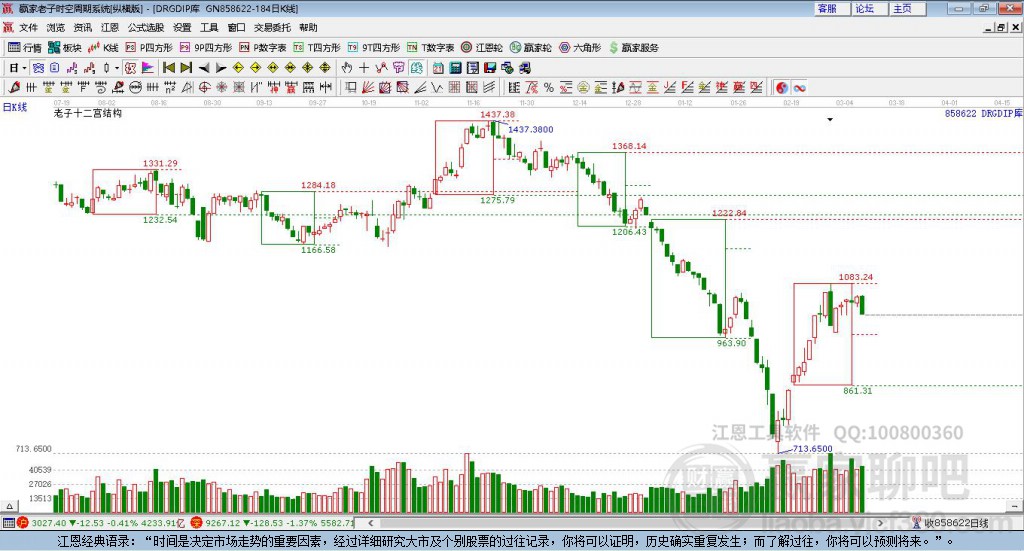Click the 3027.40 index in status bar
The image size is (1024, 551).
pos(49,523)
